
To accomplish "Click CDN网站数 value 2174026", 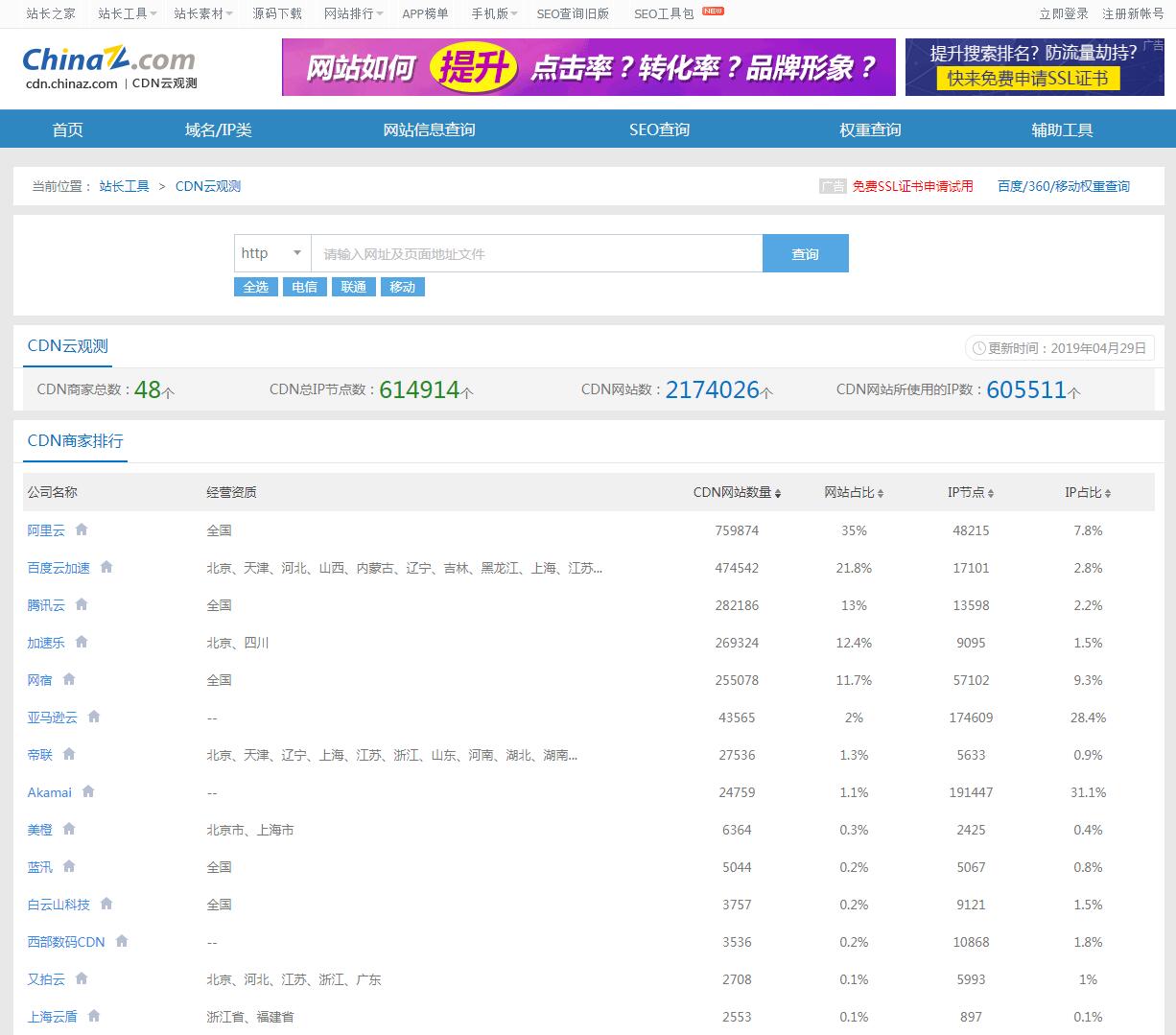I will pos(713,389).
